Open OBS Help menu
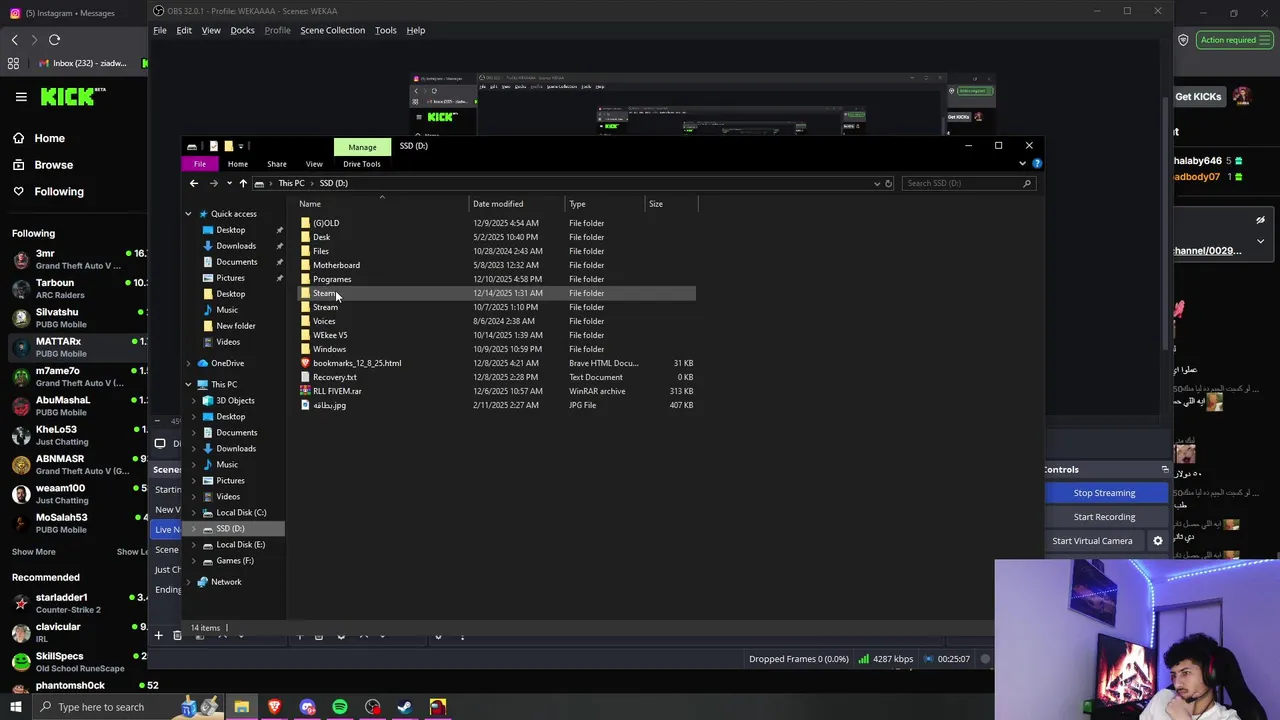 (x=415, y=30)
